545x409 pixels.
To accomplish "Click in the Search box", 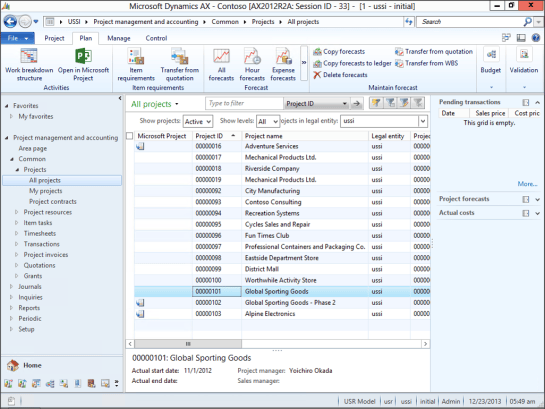I will point(470,22).
